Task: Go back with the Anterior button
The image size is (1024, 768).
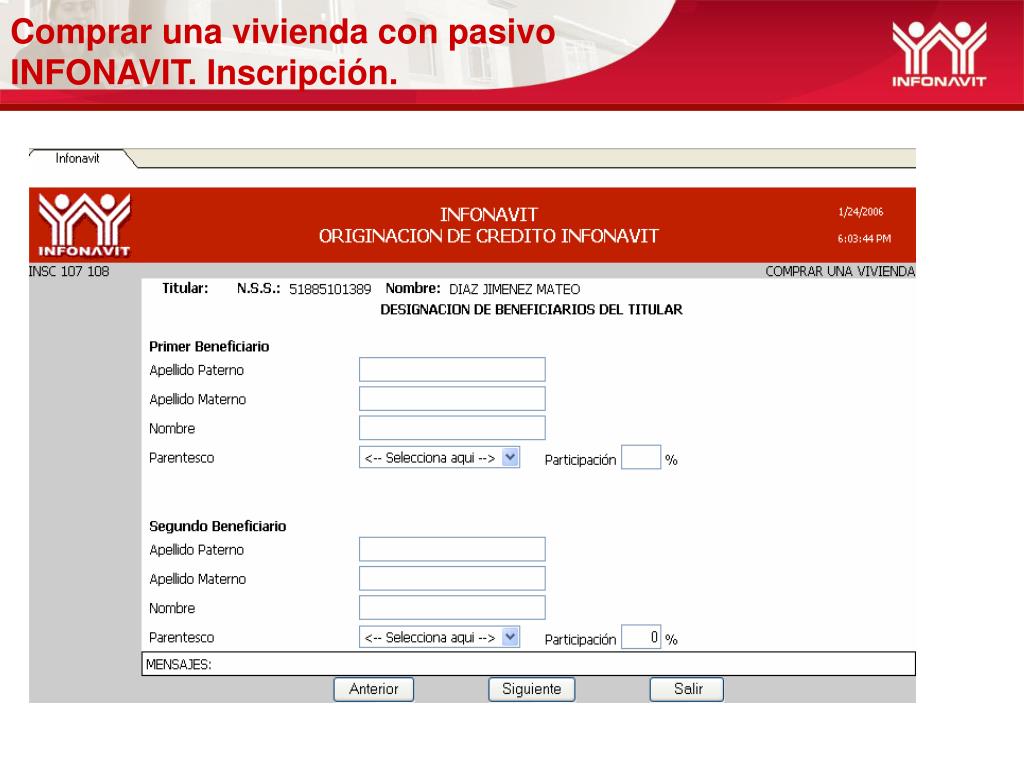Action: (374, 690)
